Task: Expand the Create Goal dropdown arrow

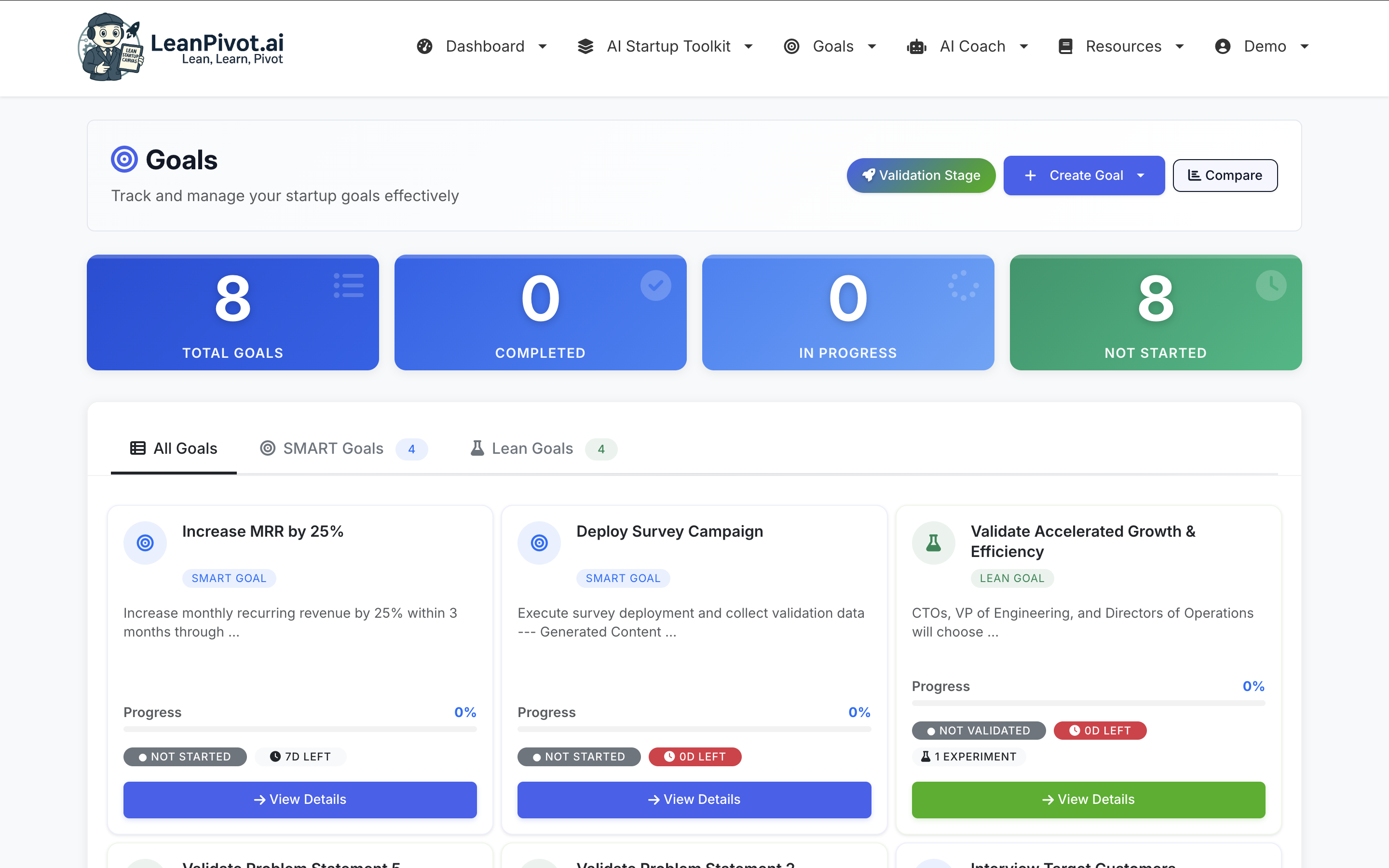Action: (x=1141, y=176)
